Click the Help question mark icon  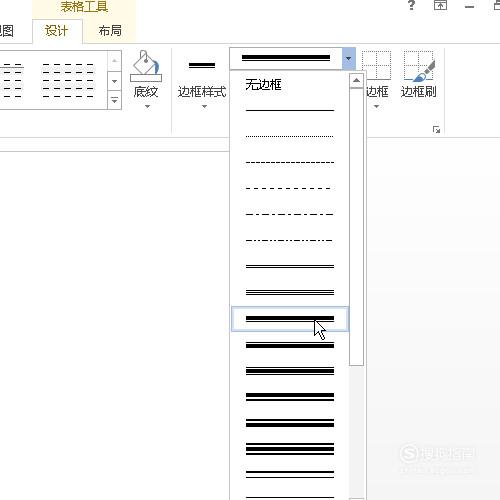412,5
